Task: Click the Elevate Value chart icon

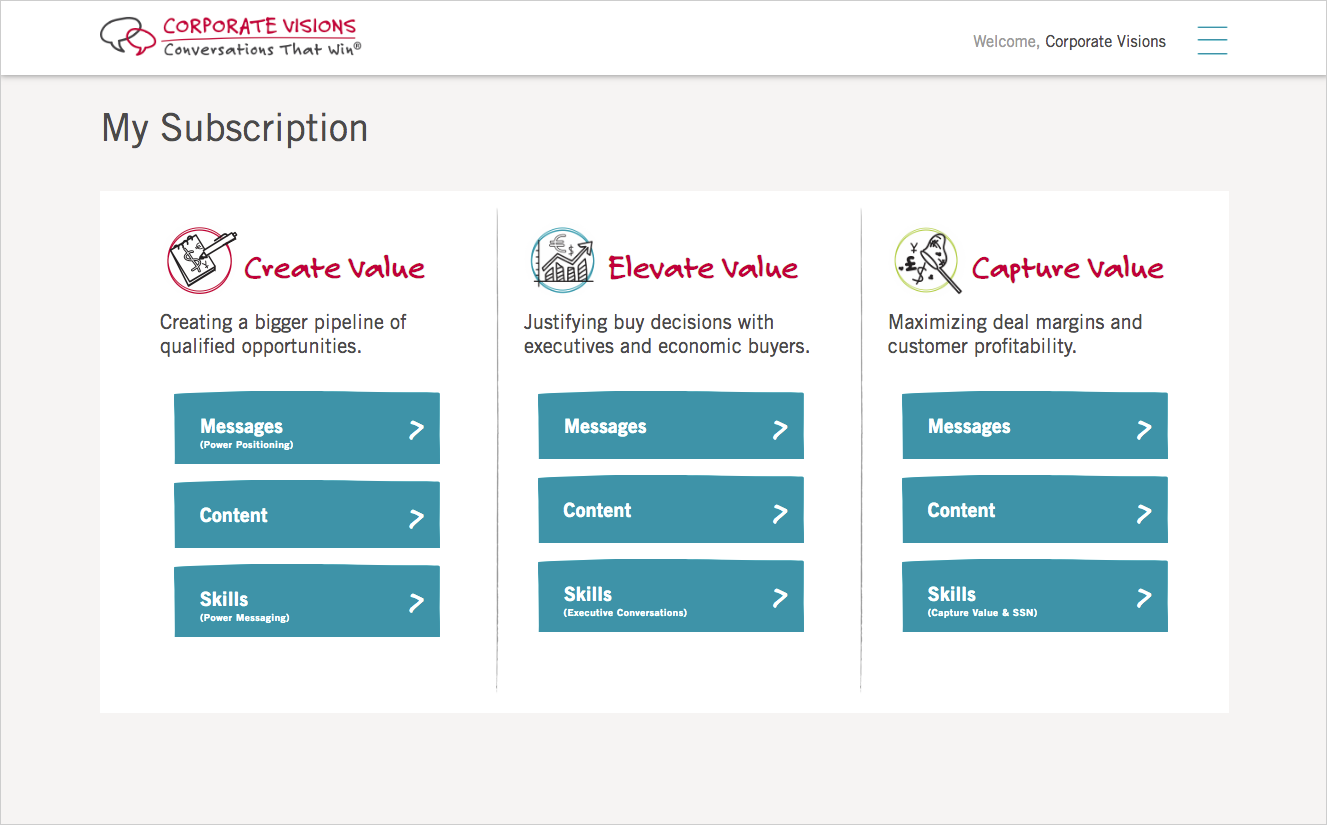Action: coord(563,260)
